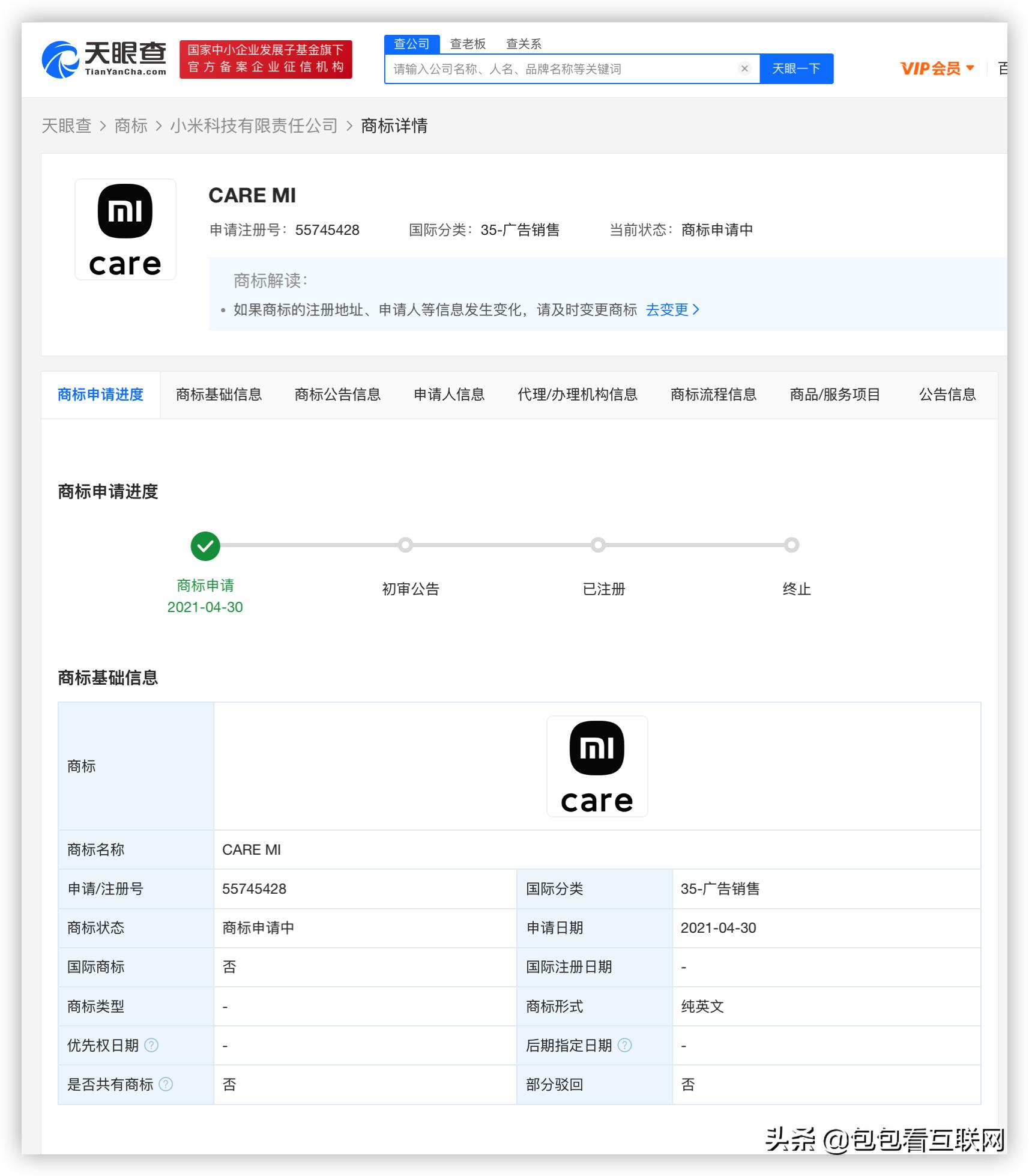
Task: Click the green checkmark on 商标申请 step
Action: (x=205, y=545)
